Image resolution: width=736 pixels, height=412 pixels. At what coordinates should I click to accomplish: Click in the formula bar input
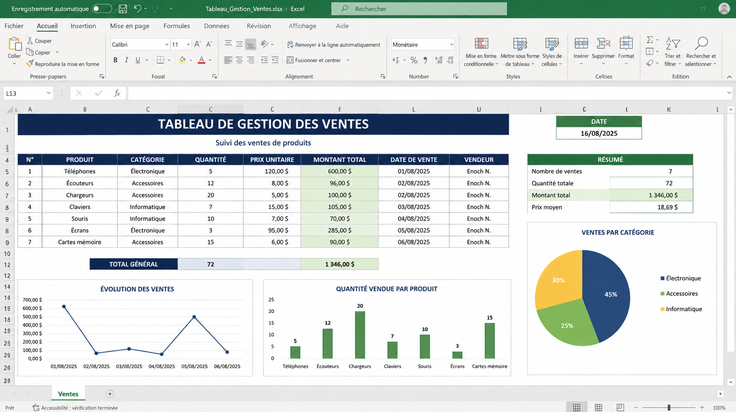coord(427,93)
